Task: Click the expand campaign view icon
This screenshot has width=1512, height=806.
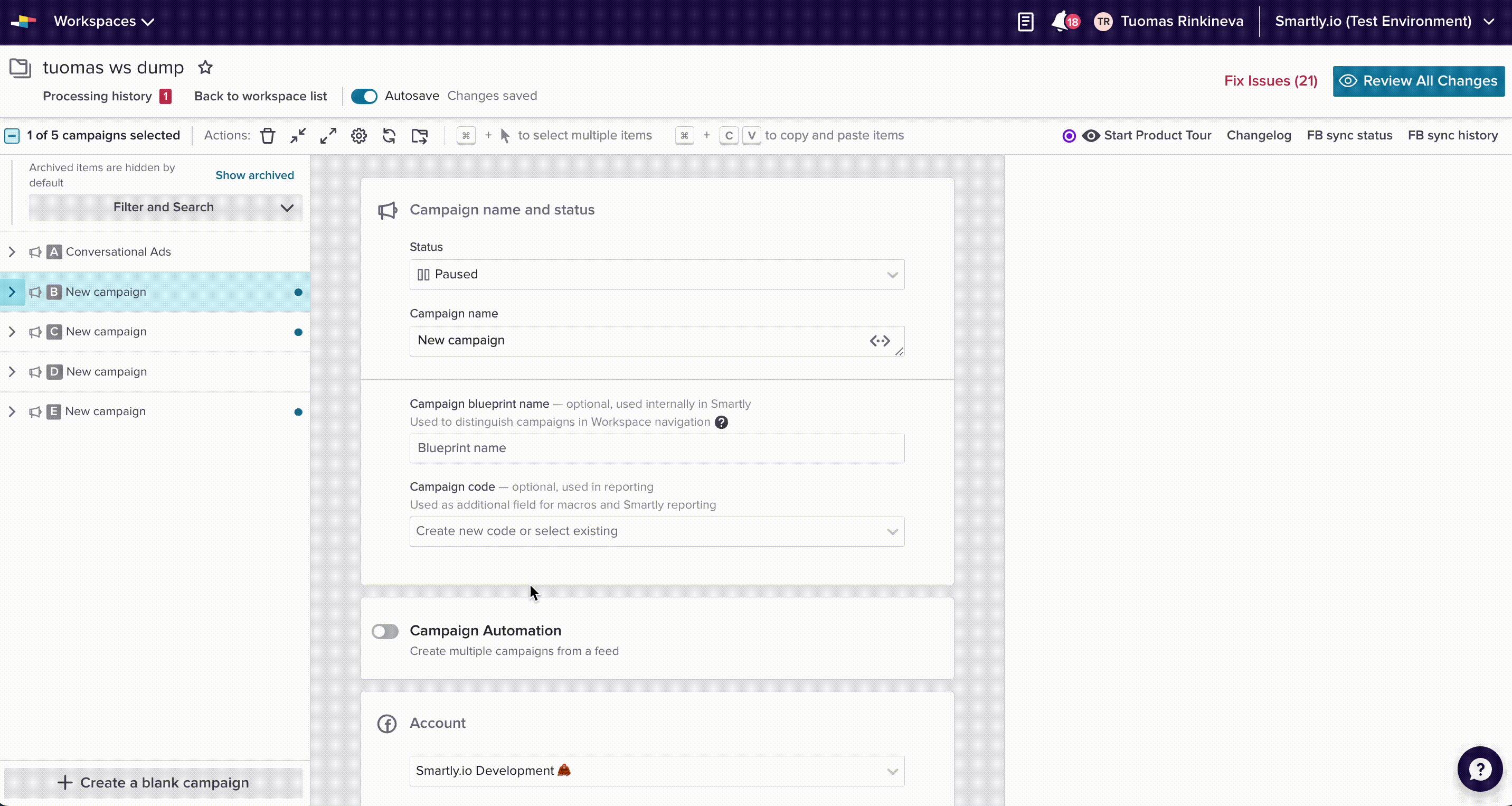Action: tap(328, 135)
